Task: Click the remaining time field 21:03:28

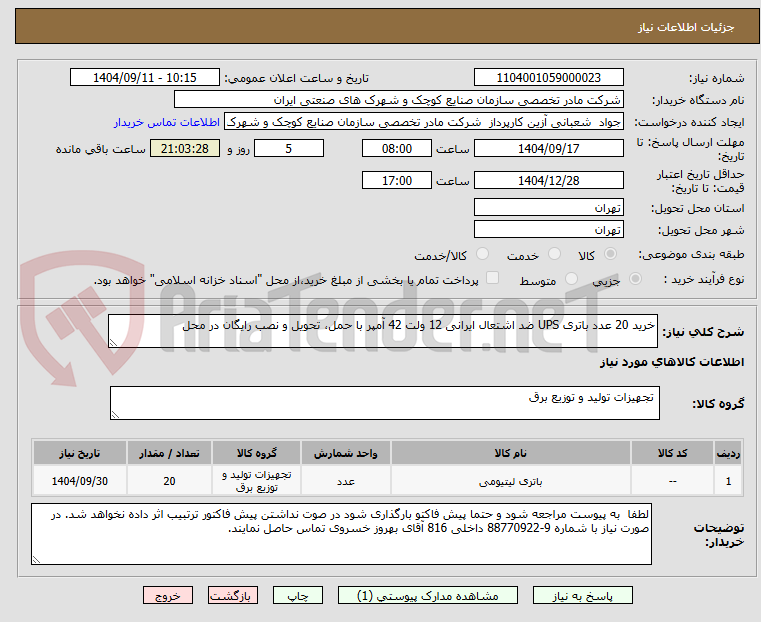Action: pos(185,148)
